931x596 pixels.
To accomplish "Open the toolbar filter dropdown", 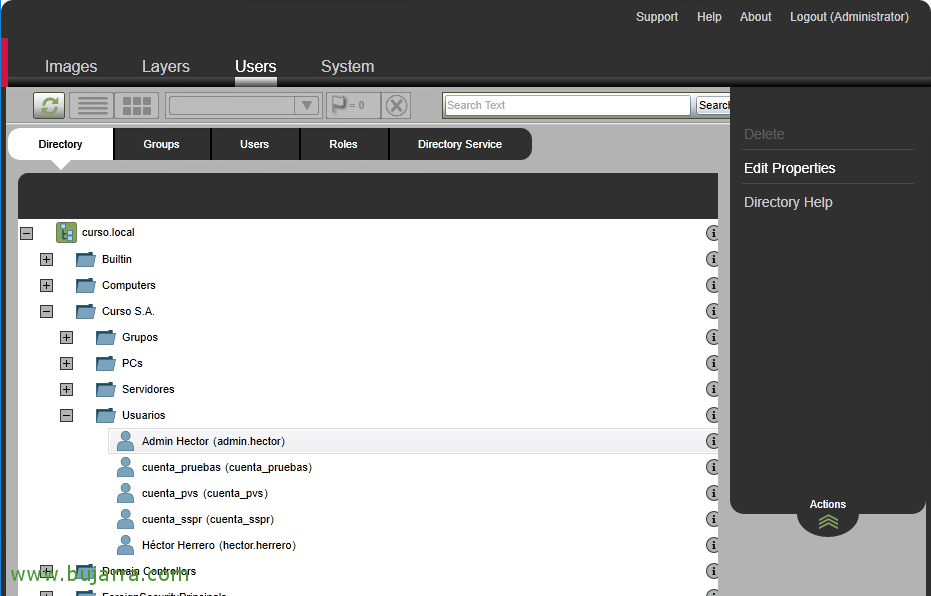I will pyautogui.click(x=243, y=105).
